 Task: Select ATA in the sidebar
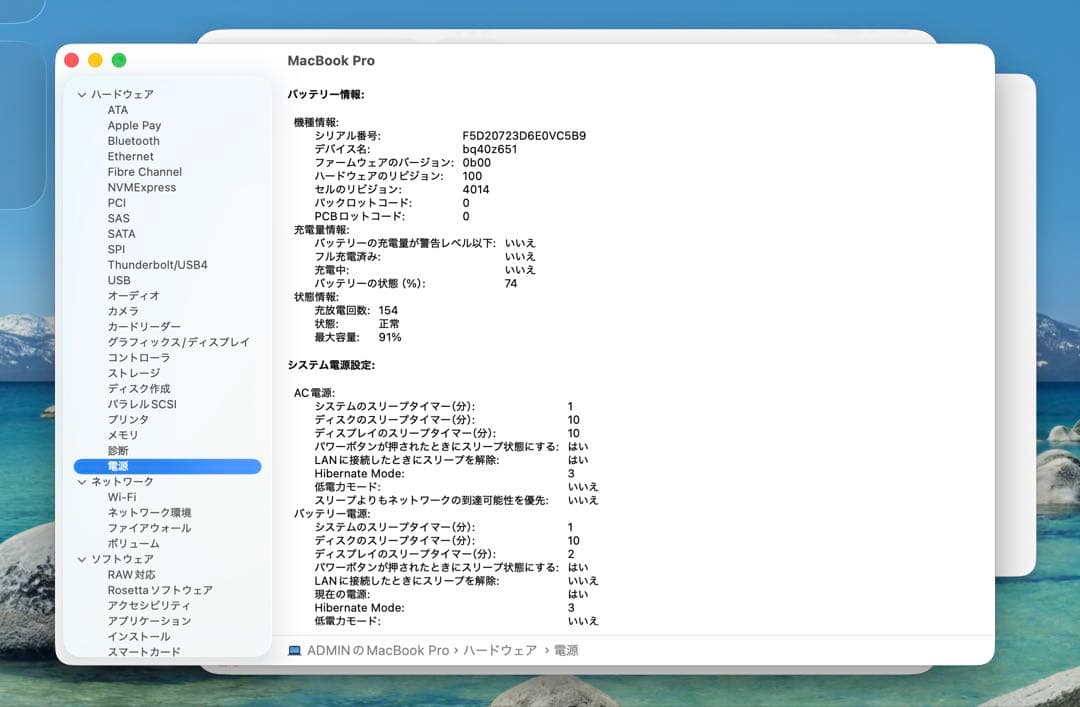click(118, 110)
